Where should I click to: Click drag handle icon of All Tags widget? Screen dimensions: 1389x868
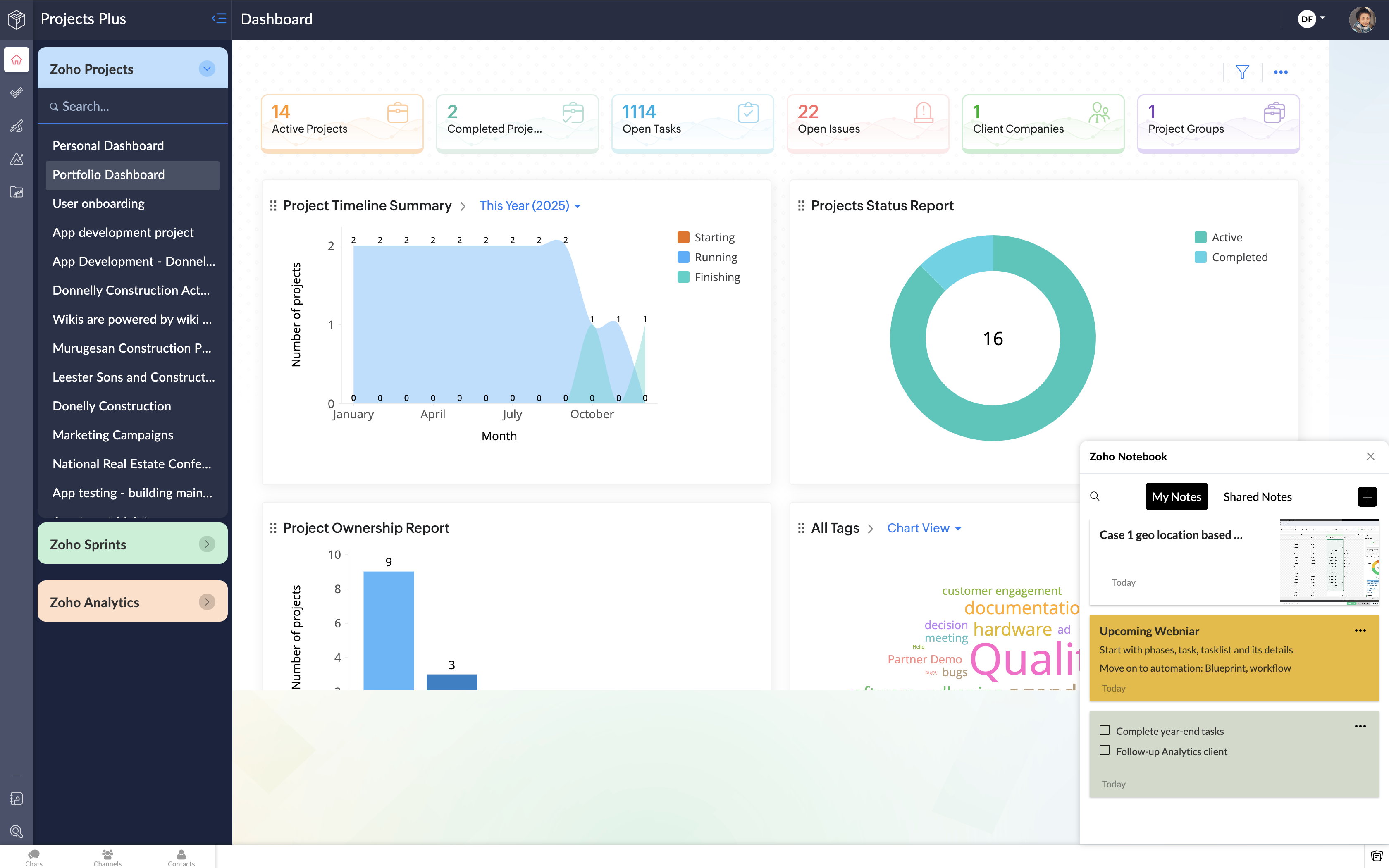point(801,527)
